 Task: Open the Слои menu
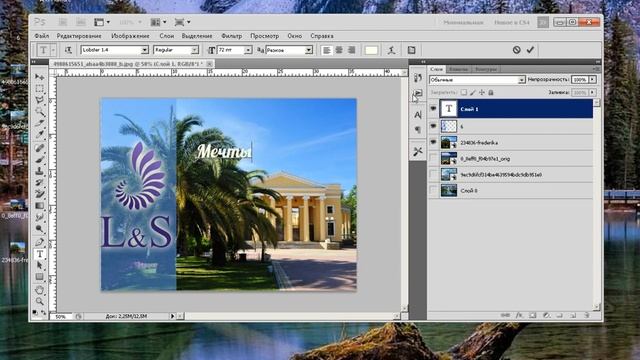click(x=167, y=36)
